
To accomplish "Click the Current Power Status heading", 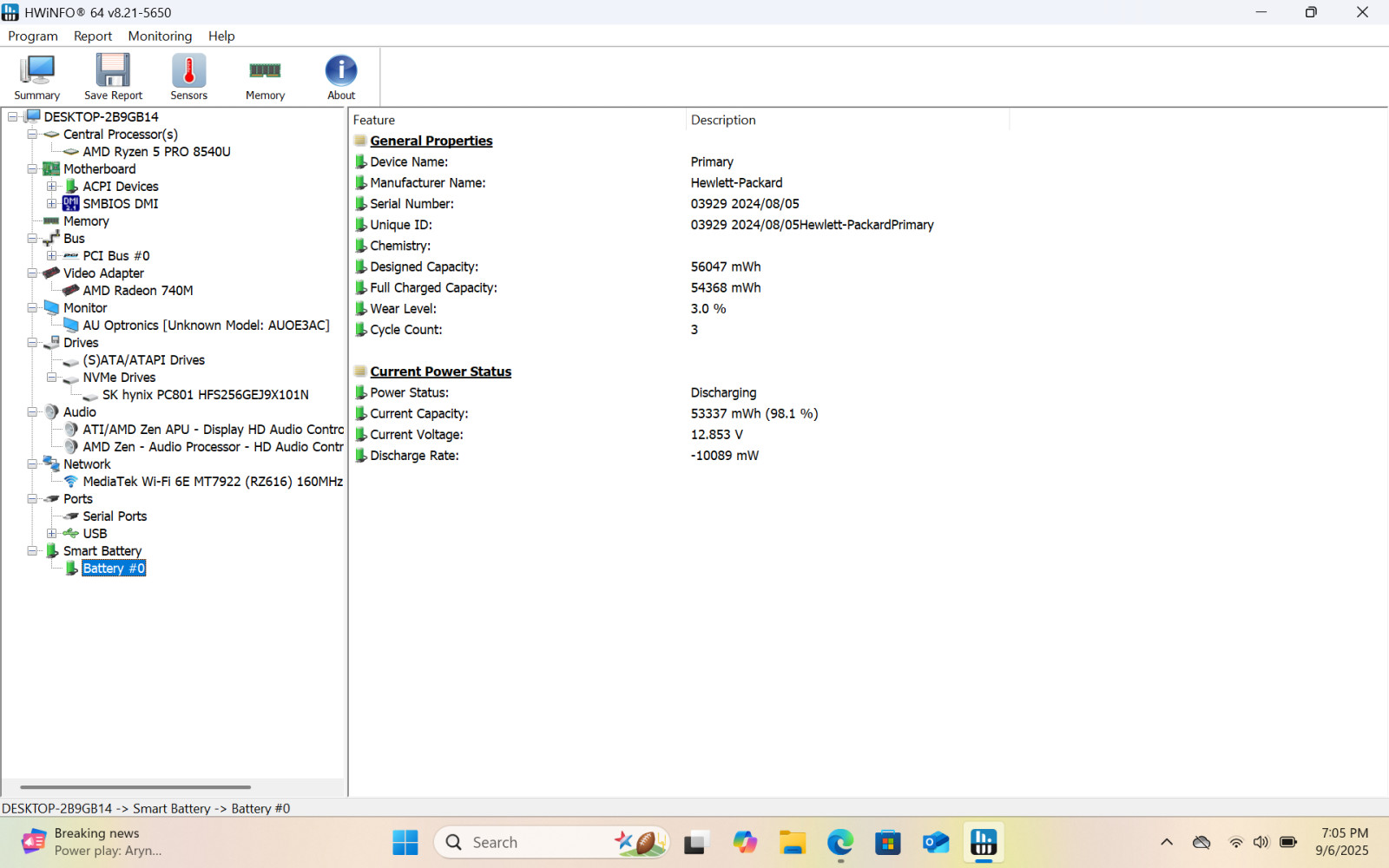I will 440,372.
